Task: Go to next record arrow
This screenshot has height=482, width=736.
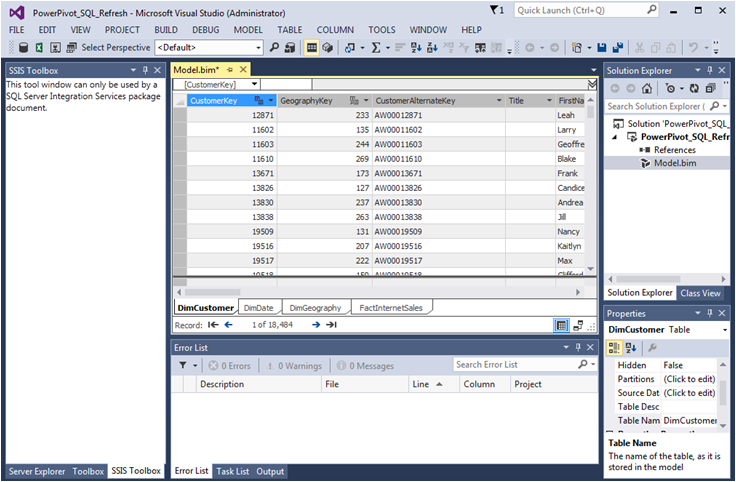Action: coord(316,325)
